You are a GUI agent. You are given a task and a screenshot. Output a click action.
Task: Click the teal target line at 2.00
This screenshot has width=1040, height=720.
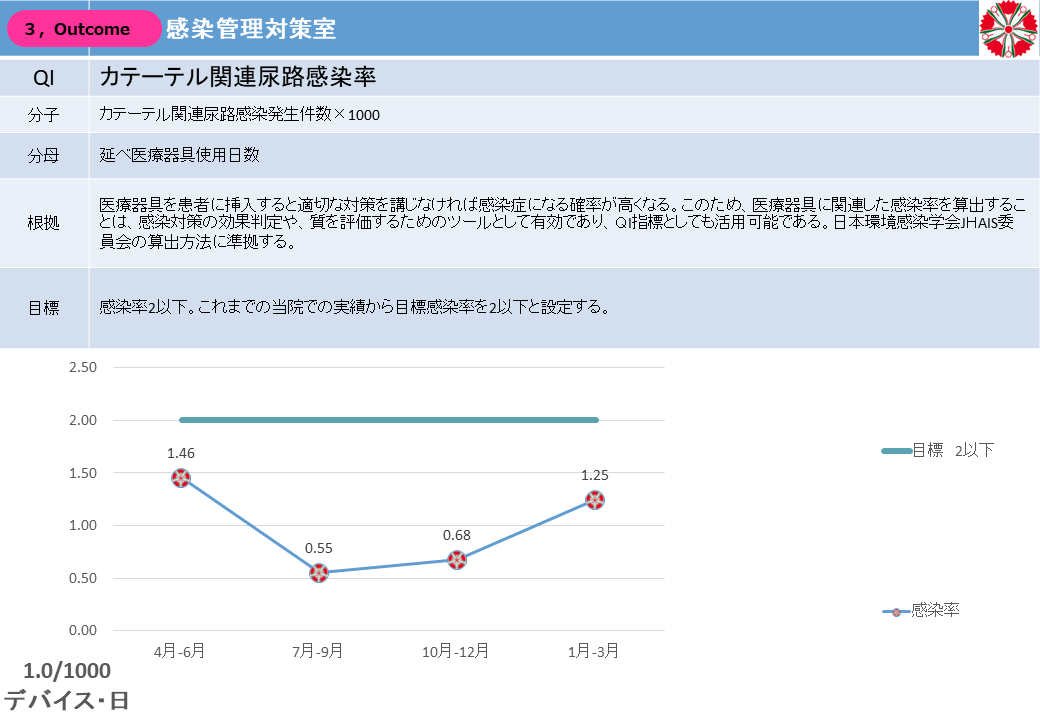[x=389, y=420]
